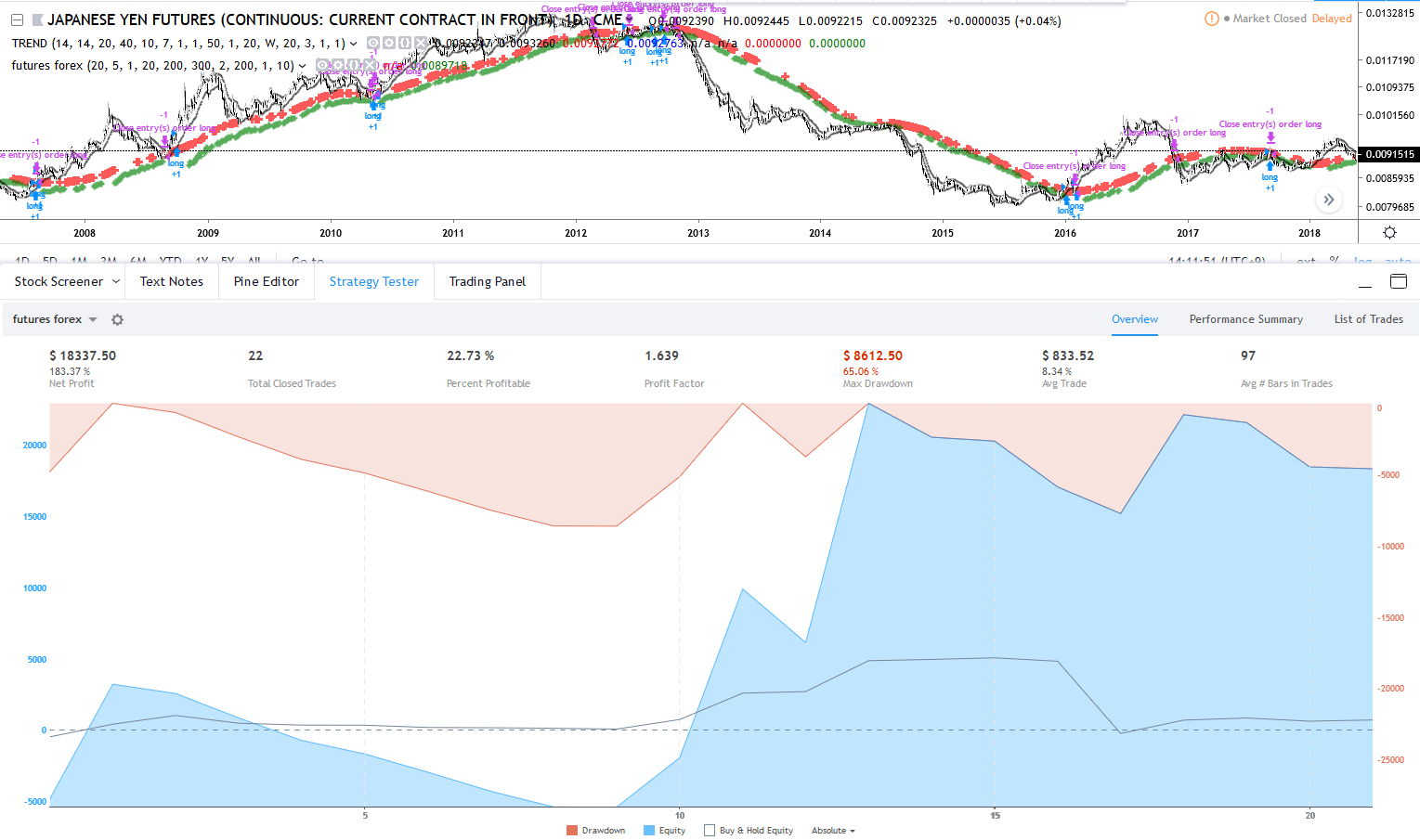The image size is (1420, 840).
Task: Hide the TREND indicator via eye icon
Action: 372,44
